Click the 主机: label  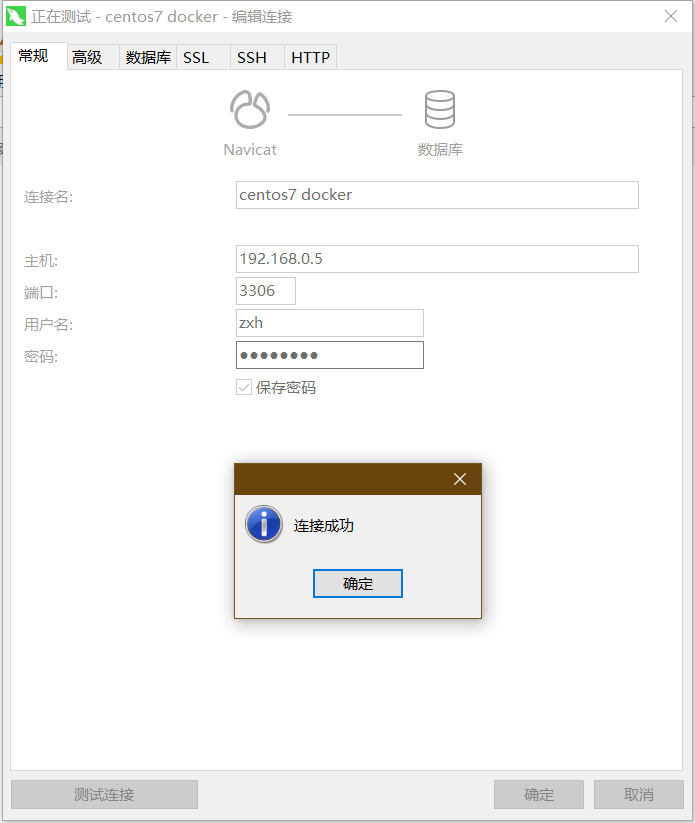click(41, 261)
